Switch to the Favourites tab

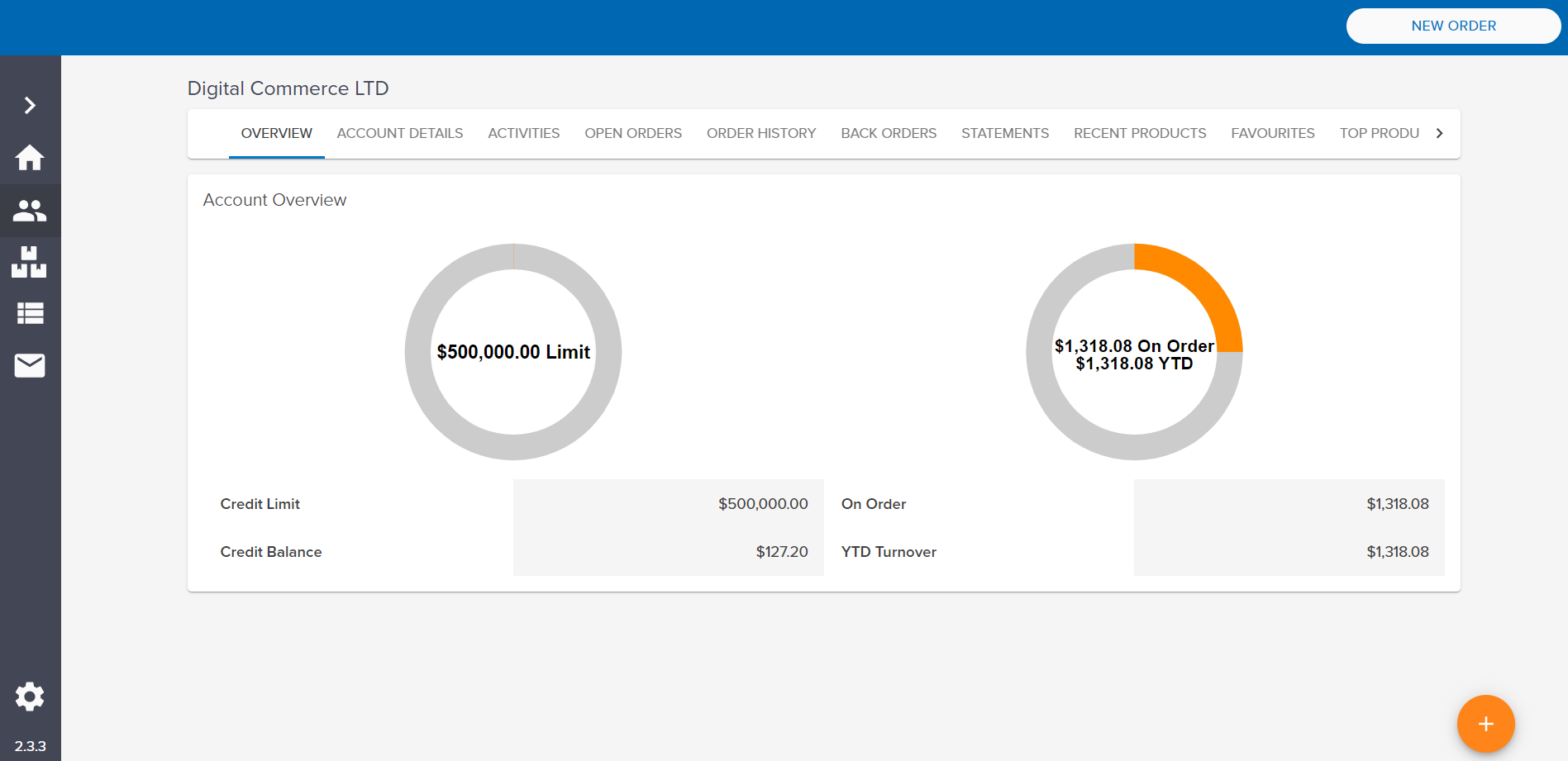point(1272,133)
